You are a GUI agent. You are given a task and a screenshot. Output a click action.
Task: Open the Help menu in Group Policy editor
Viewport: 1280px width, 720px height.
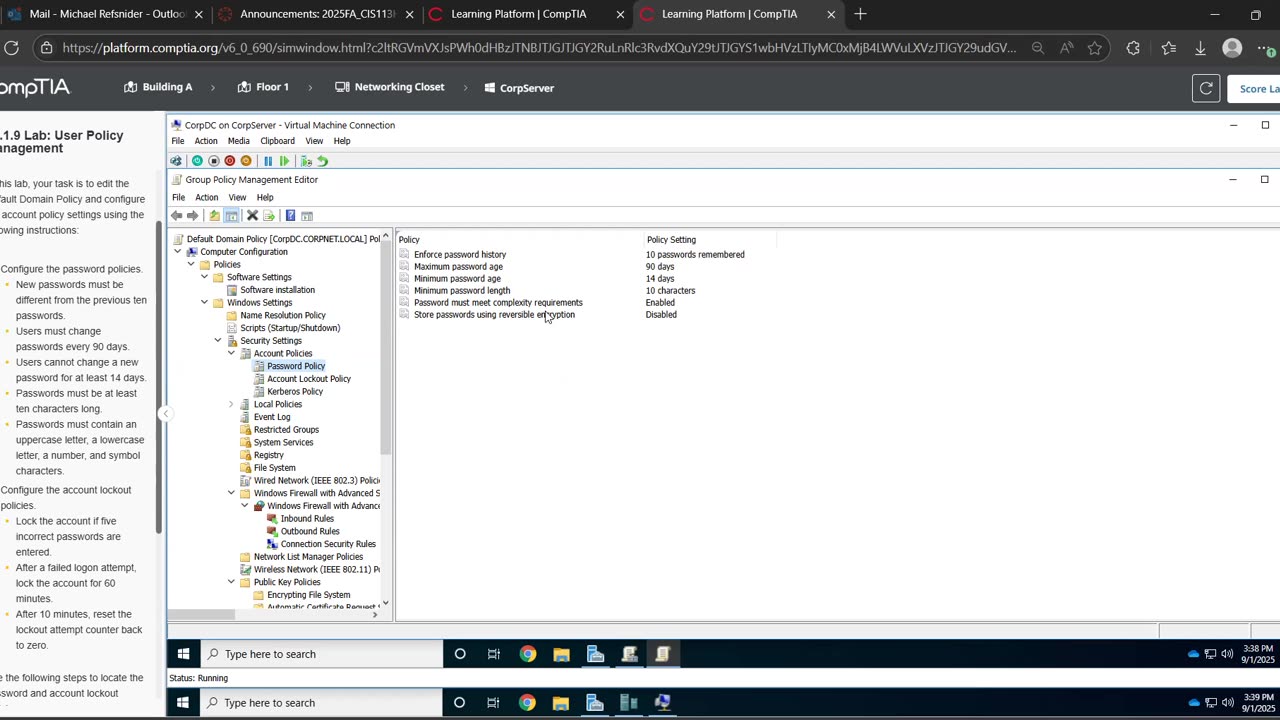[x=265, y=197]
